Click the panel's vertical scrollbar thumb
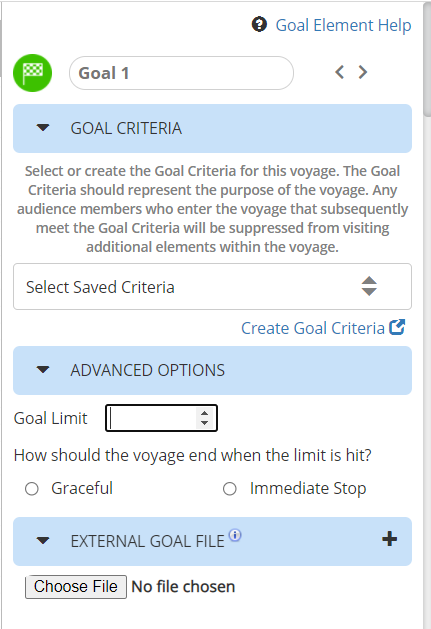 [x=427, y=60]
